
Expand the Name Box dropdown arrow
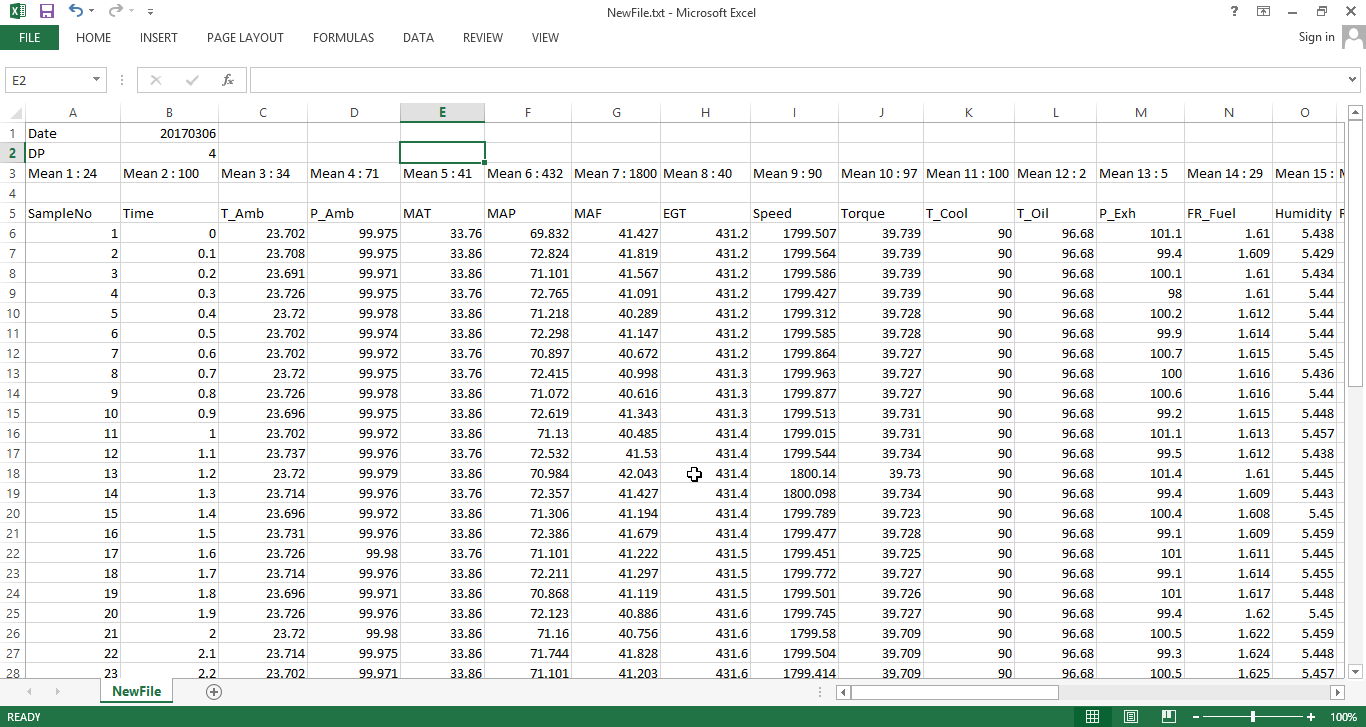pyautogui.click(x=97, y=80)
